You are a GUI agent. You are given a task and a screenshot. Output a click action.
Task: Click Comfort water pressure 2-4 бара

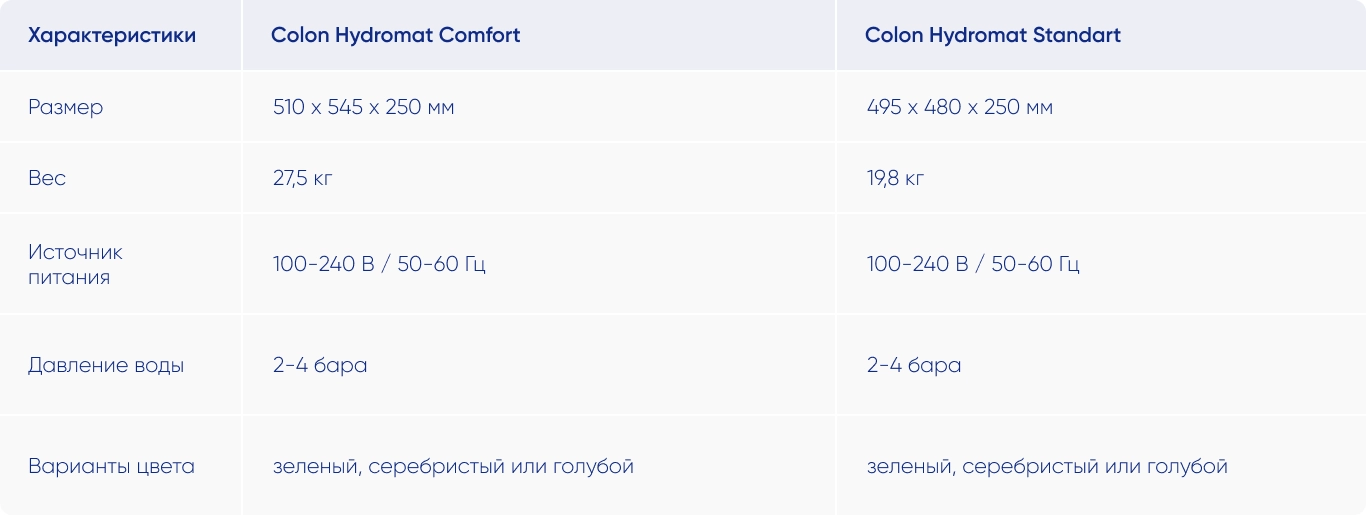click(x=320, y=366)
